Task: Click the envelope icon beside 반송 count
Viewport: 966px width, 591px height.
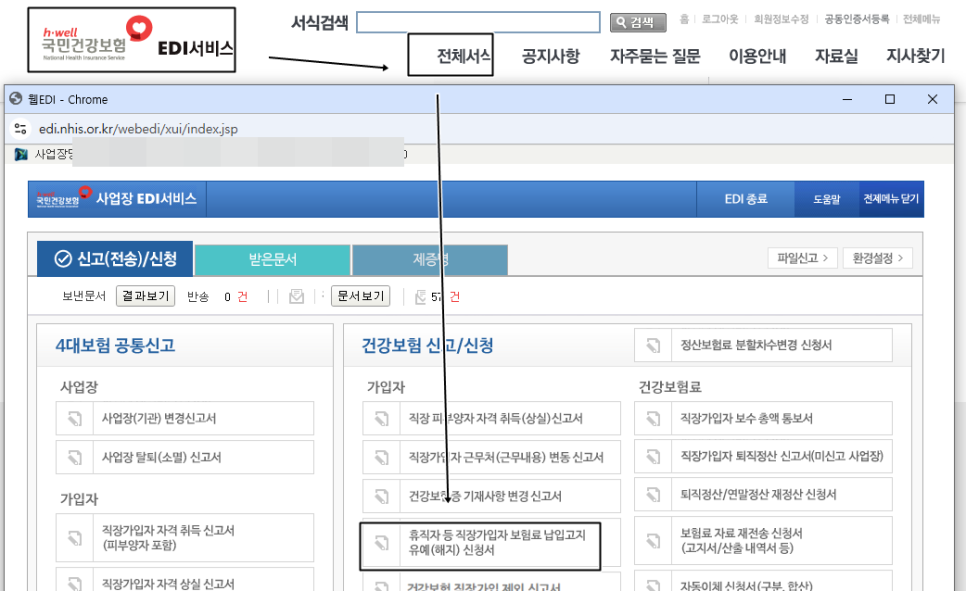Action: [x=295, y=297]
